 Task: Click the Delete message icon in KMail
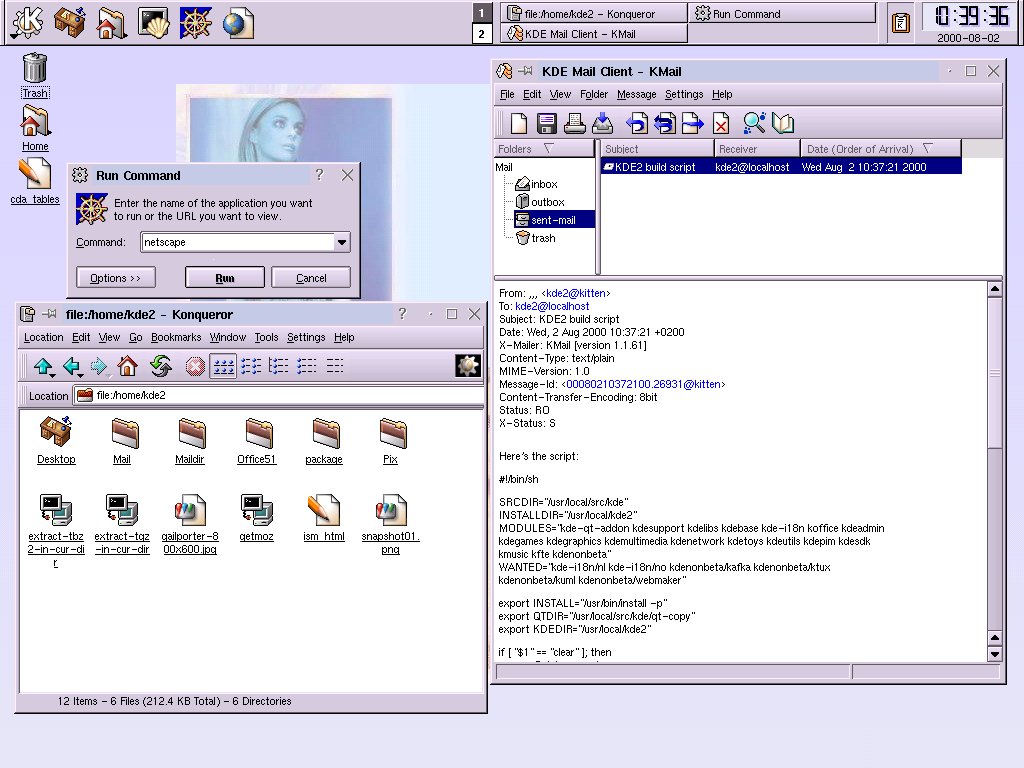coord(720,123)
